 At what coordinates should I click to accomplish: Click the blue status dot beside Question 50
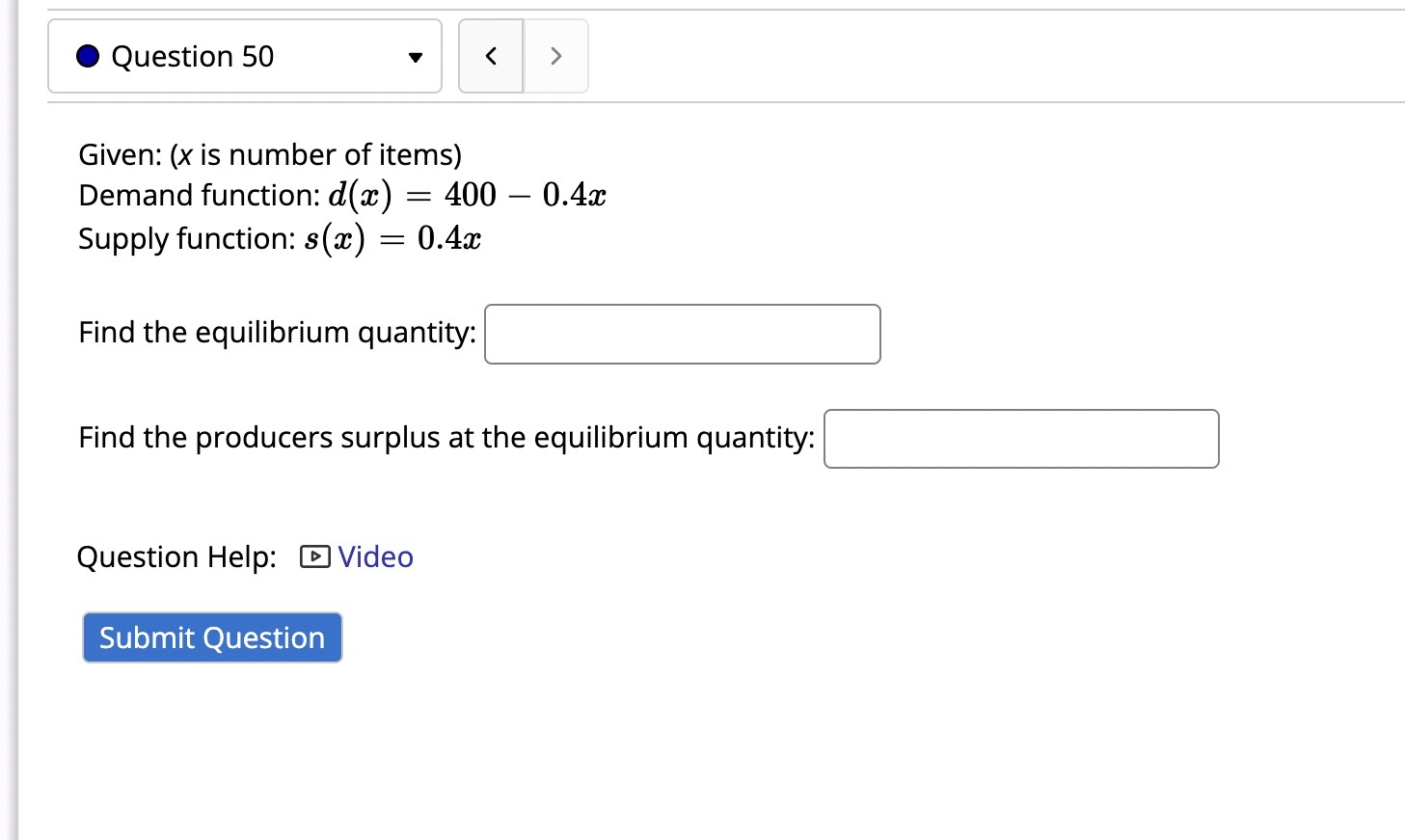click(x=86, y=56)
